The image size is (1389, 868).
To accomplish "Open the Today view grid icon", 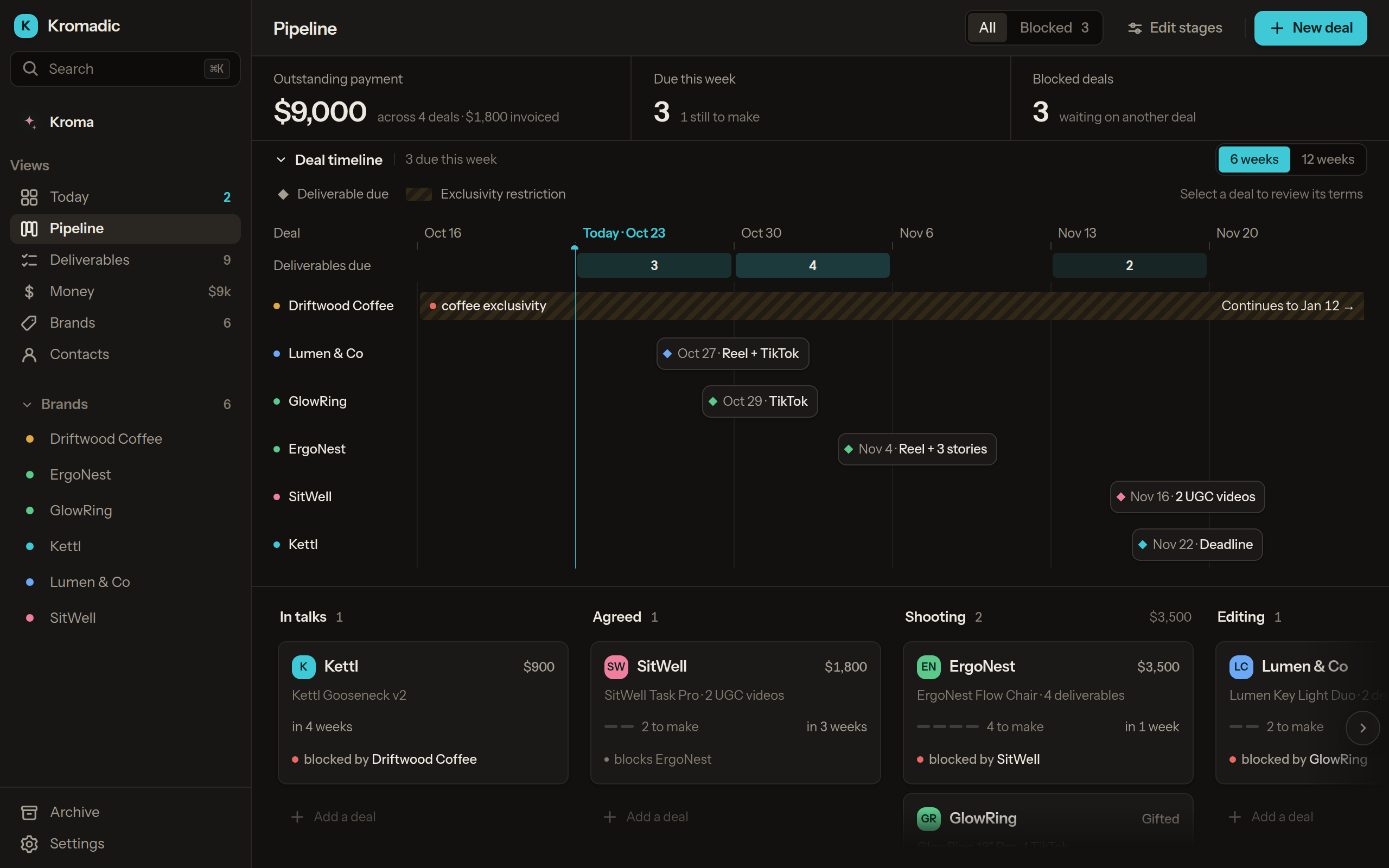I will click(29, 197).
